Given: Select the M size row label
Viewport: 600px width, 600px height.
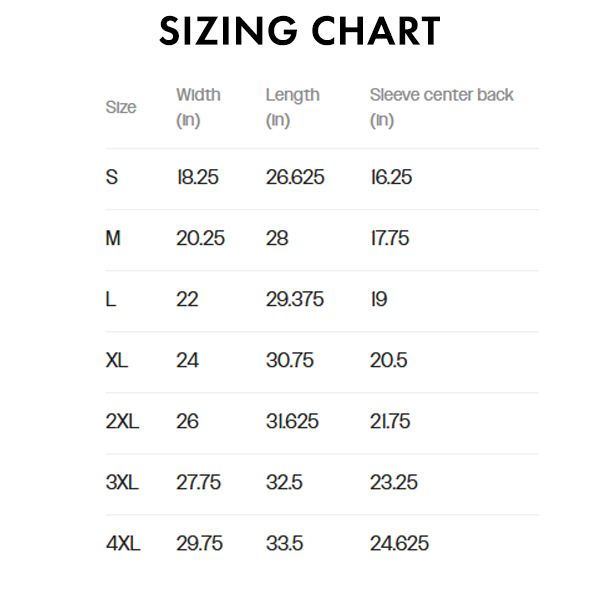Looking at the screenshot, I should (x=114, y=239).
